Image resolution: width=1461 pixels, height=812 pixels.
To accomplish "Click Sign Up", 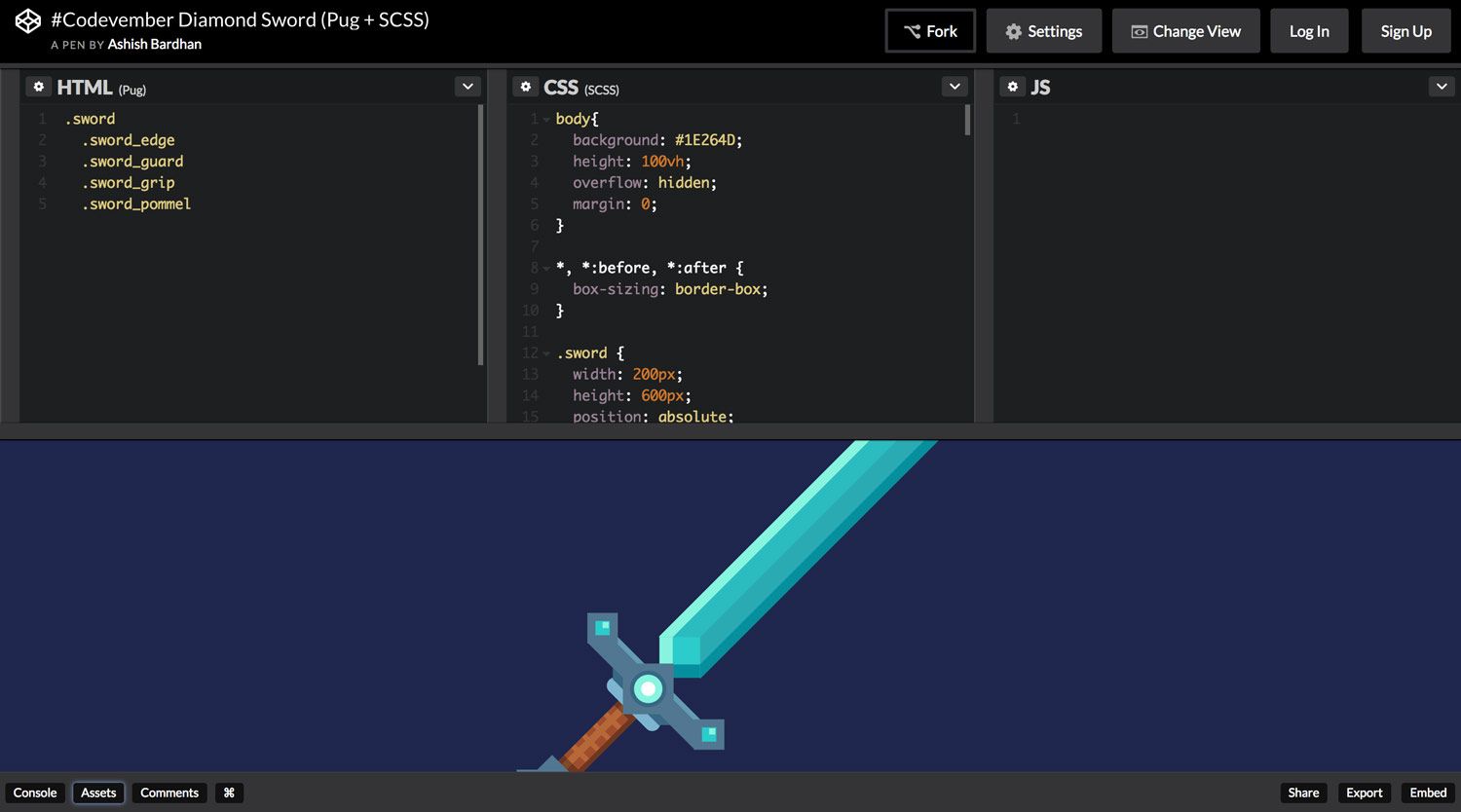I will coord(1406,31).
